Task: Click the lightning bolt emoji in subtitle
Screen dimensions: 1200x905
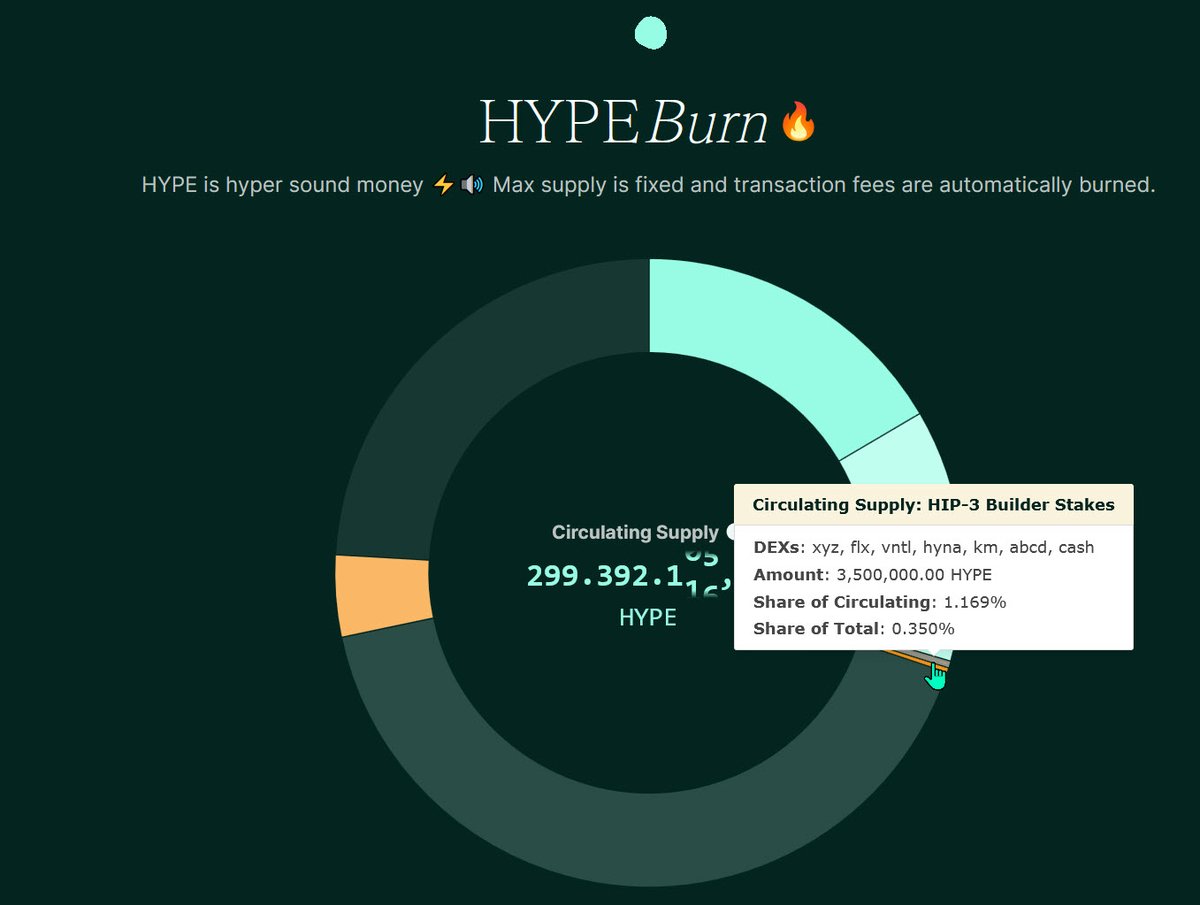Action: click(x=444, y=185)
